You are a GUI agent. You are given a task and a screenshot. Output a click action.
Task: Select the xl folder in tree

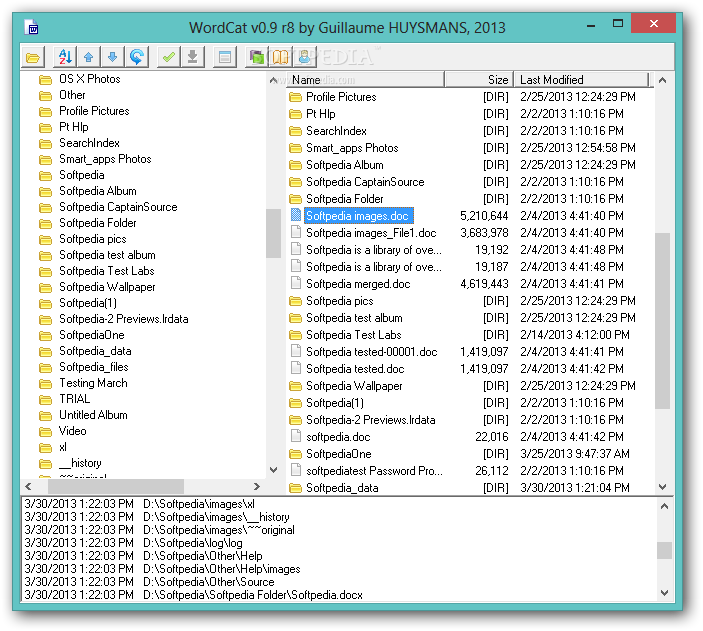63,447
